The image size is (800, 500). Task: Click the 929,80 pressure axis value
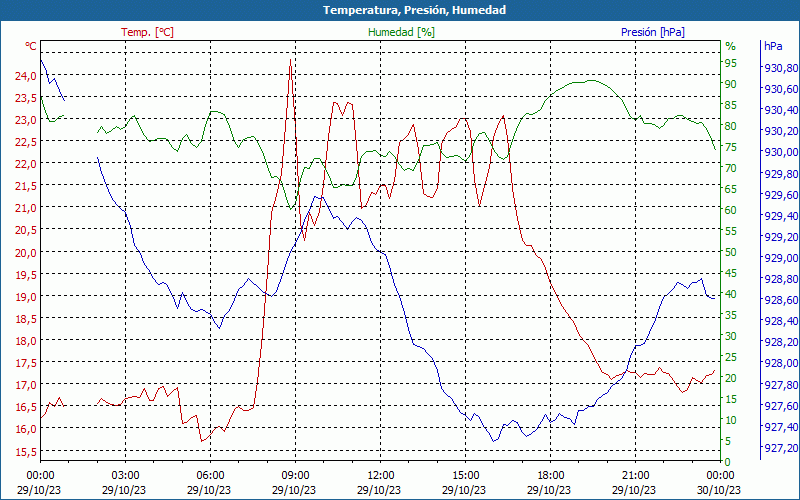click(x=781, y=174)
